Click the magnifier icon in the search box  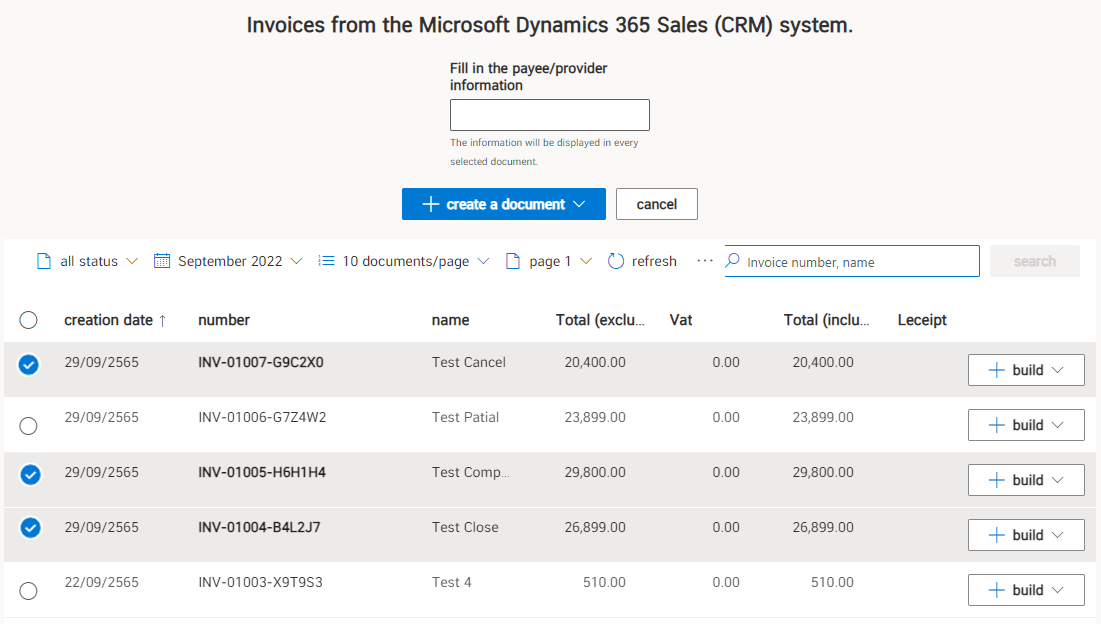pos(733,261)
